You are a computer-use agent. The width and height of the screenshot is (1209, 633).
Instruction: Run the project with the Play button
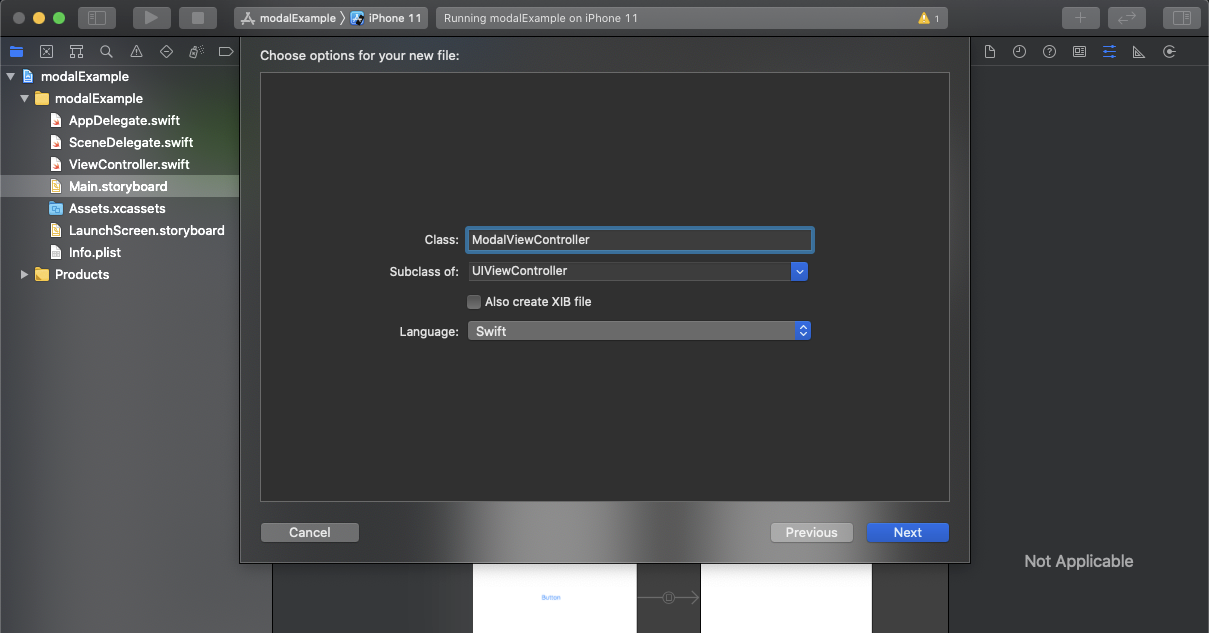click(151, 18)
